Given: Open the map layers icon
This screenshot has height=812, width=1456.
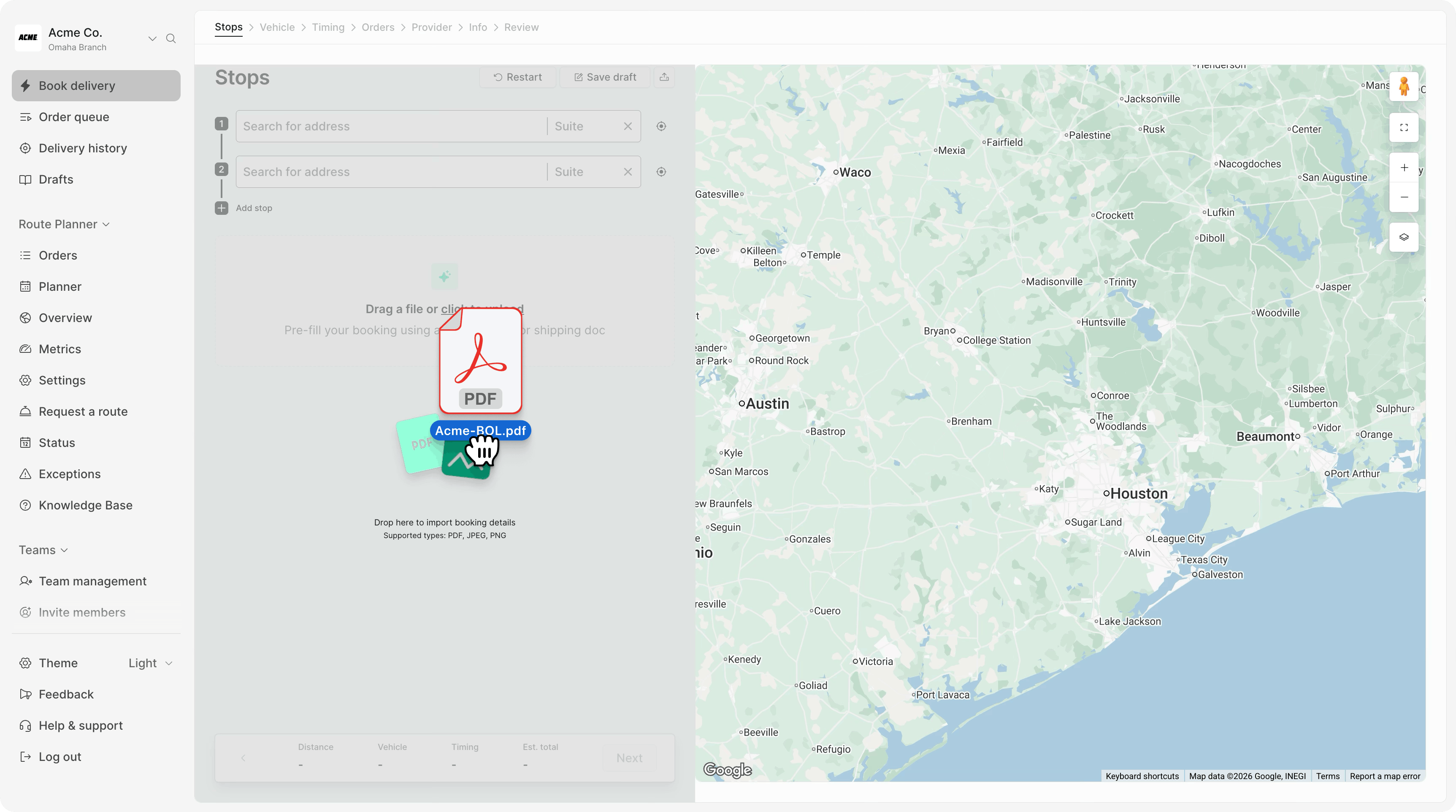Looking at the screenshot, I should click(x=1404, y=237).
